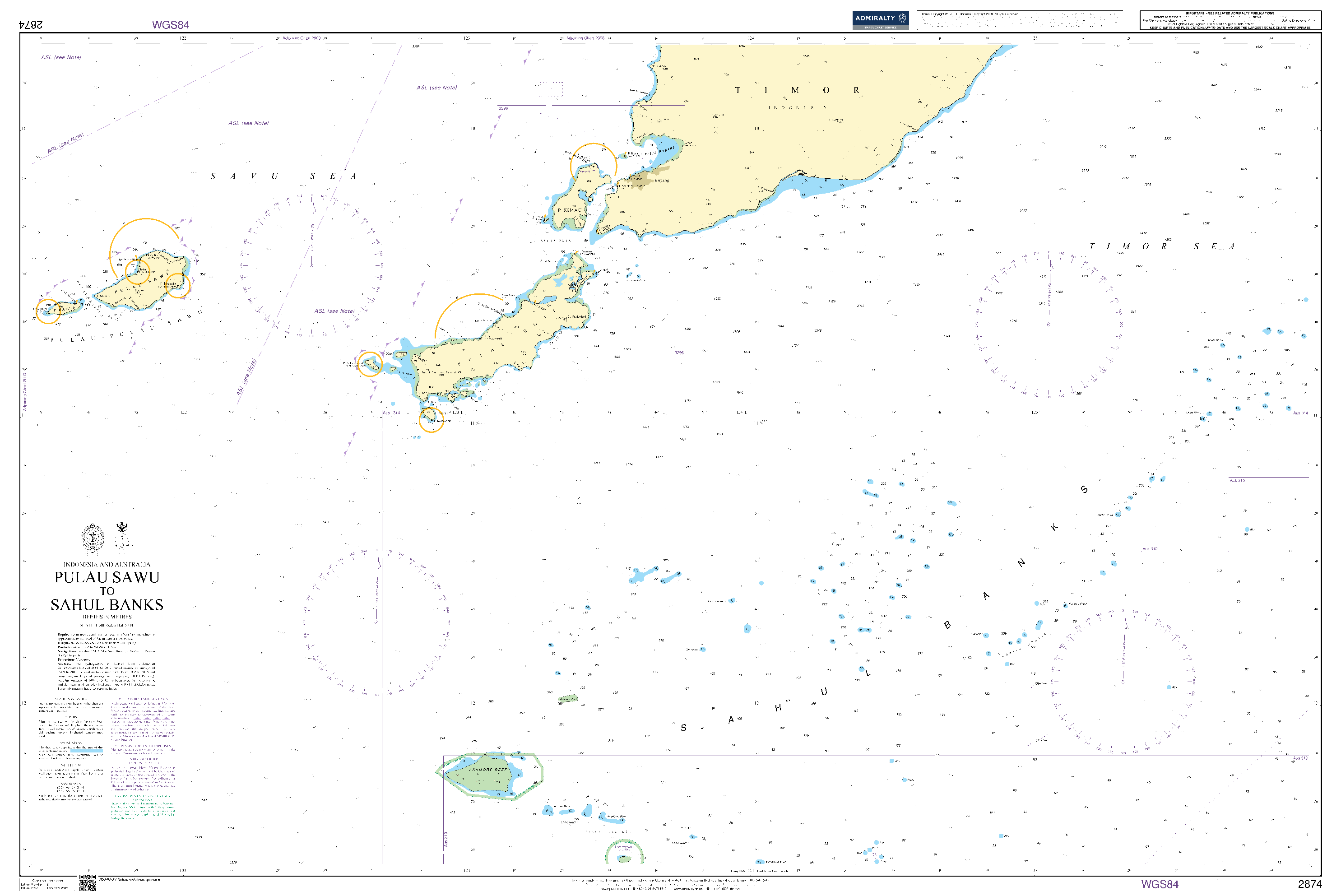This screenshot has width=1341, height=896.
Task: Click the purple WGS84 label at top left
Action: pyautogui.click(x=170, y=24)
